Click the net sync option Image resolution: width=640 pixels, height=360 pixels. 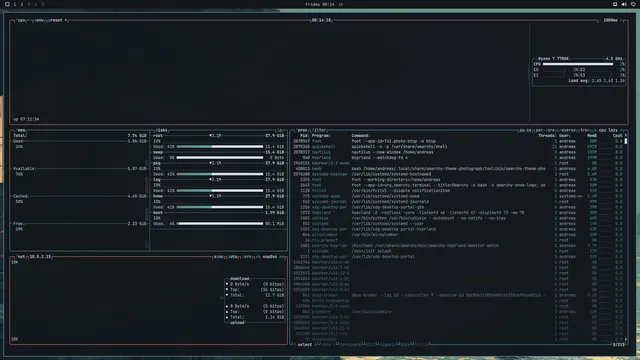tap(219, 257)
